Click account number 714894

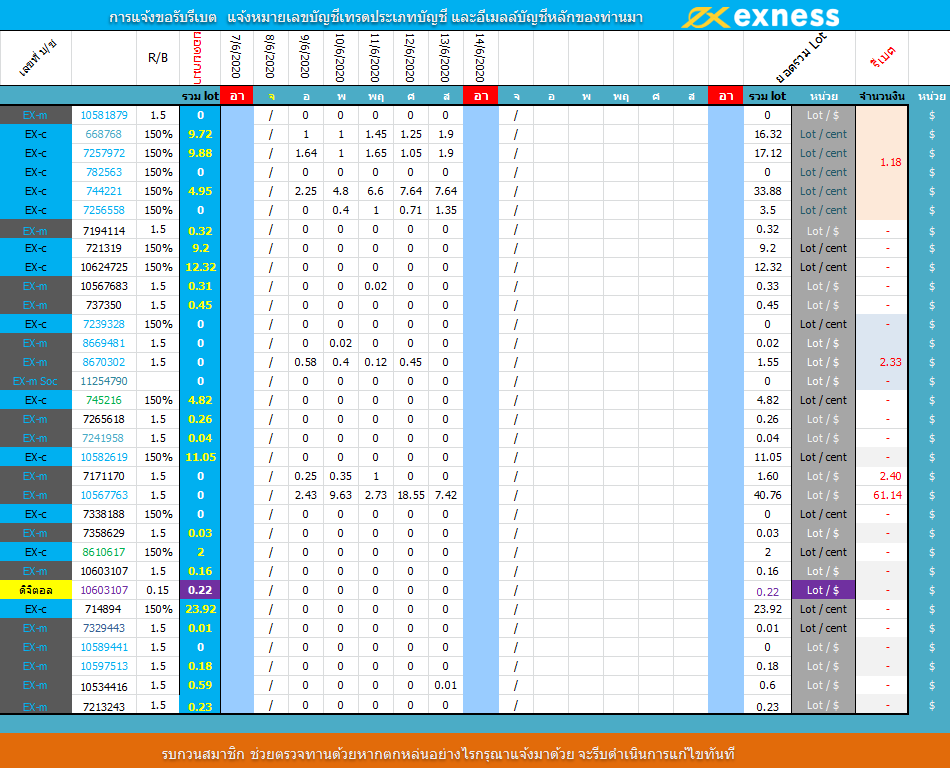coord(104,609)
